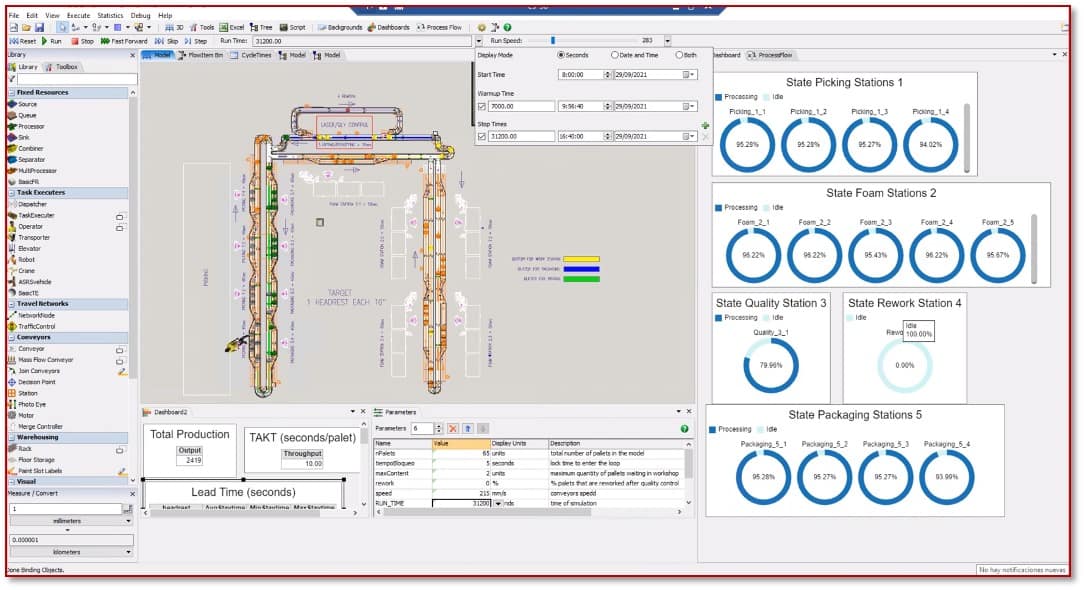Select the Queue object in Library

[x=23, y=116]
